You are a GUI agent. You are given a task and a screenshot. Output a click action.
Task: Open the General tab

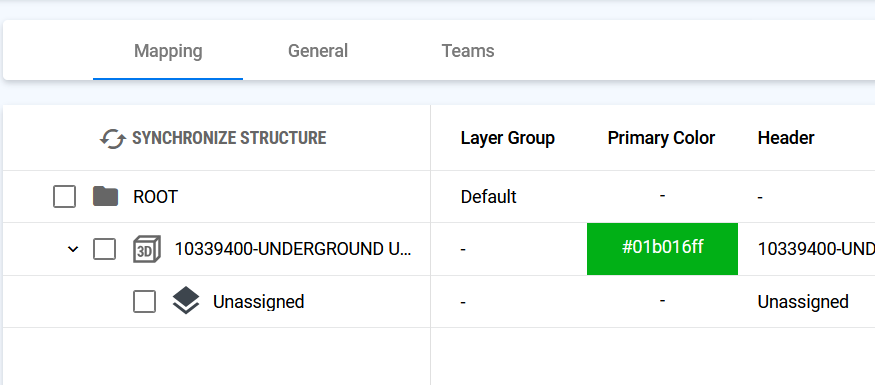(x=318, y=51)
